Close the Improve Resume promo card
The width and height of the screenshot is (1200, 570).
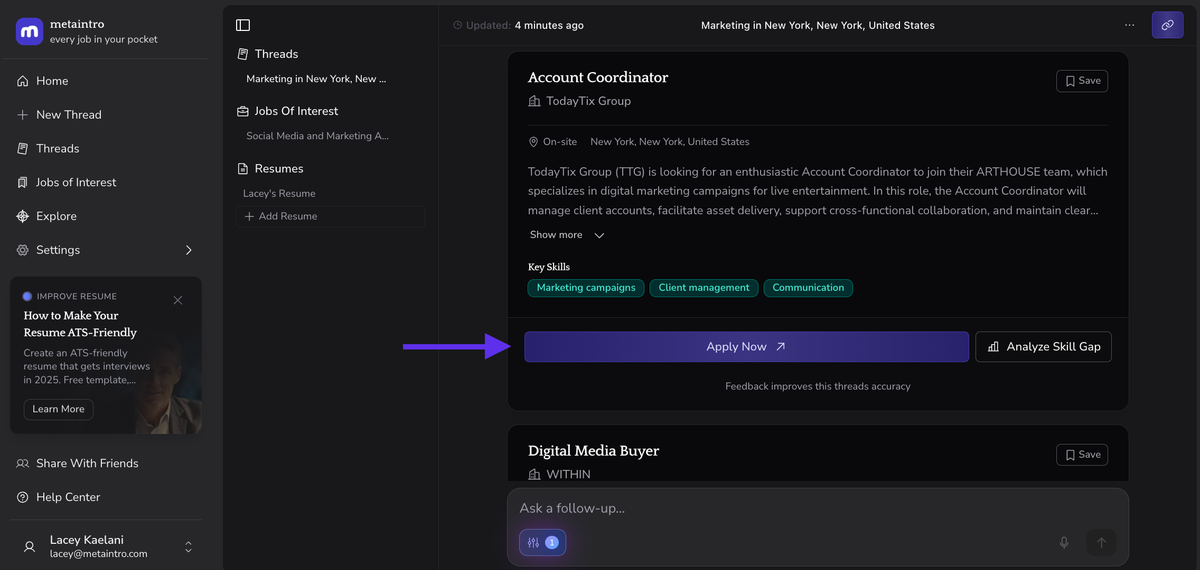[x=178, y=300]
